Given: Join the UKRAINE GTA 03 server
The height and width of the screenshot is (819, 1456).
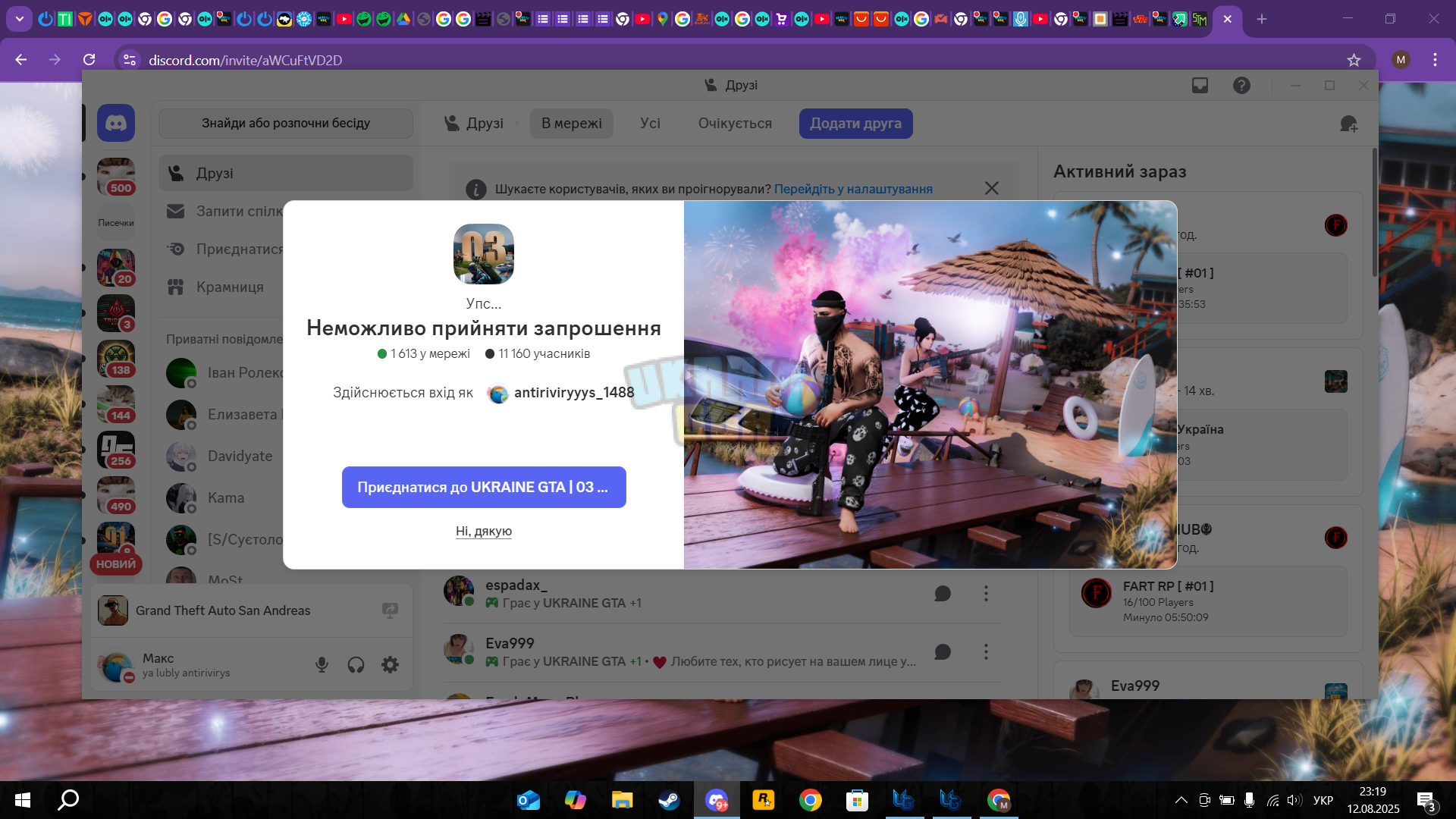Looking at the screenshot, I should click(484, 488).
